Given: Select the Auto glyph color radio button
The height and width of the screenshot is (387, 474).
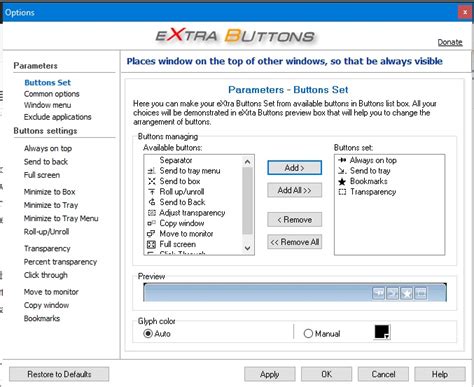Looking at the screenshot, I should (x=148, y=334).
